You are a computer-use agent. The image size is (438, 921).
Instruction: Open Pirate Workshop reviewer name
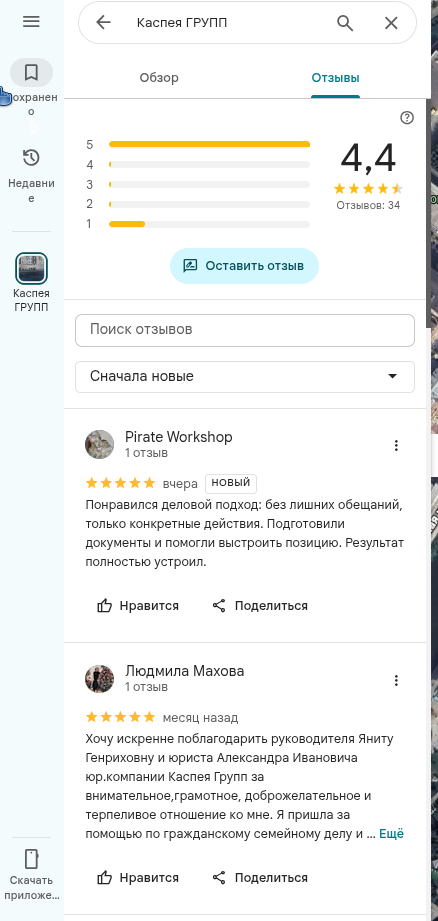(x=178, y=437)
